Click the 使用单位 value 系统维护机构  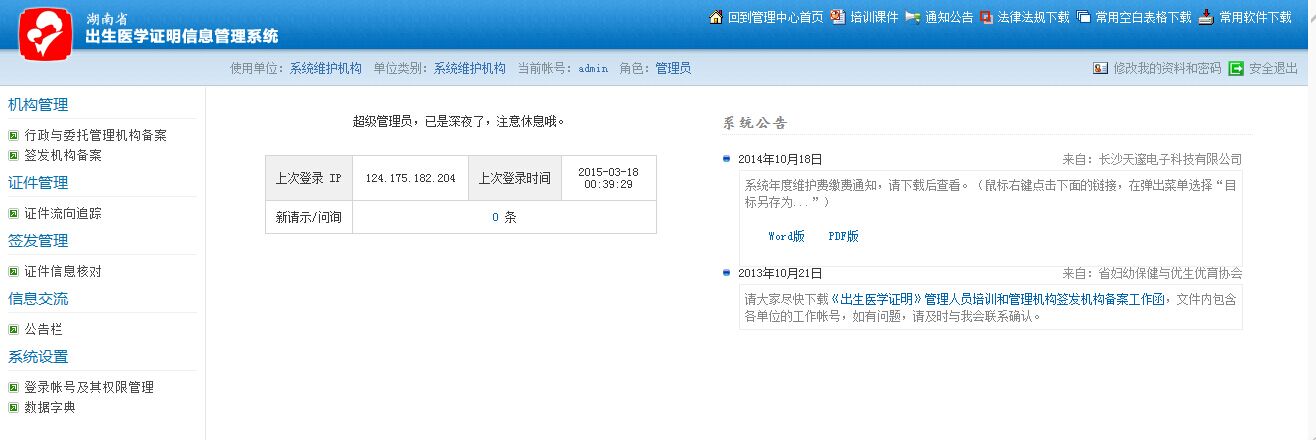tap(326, 69)
